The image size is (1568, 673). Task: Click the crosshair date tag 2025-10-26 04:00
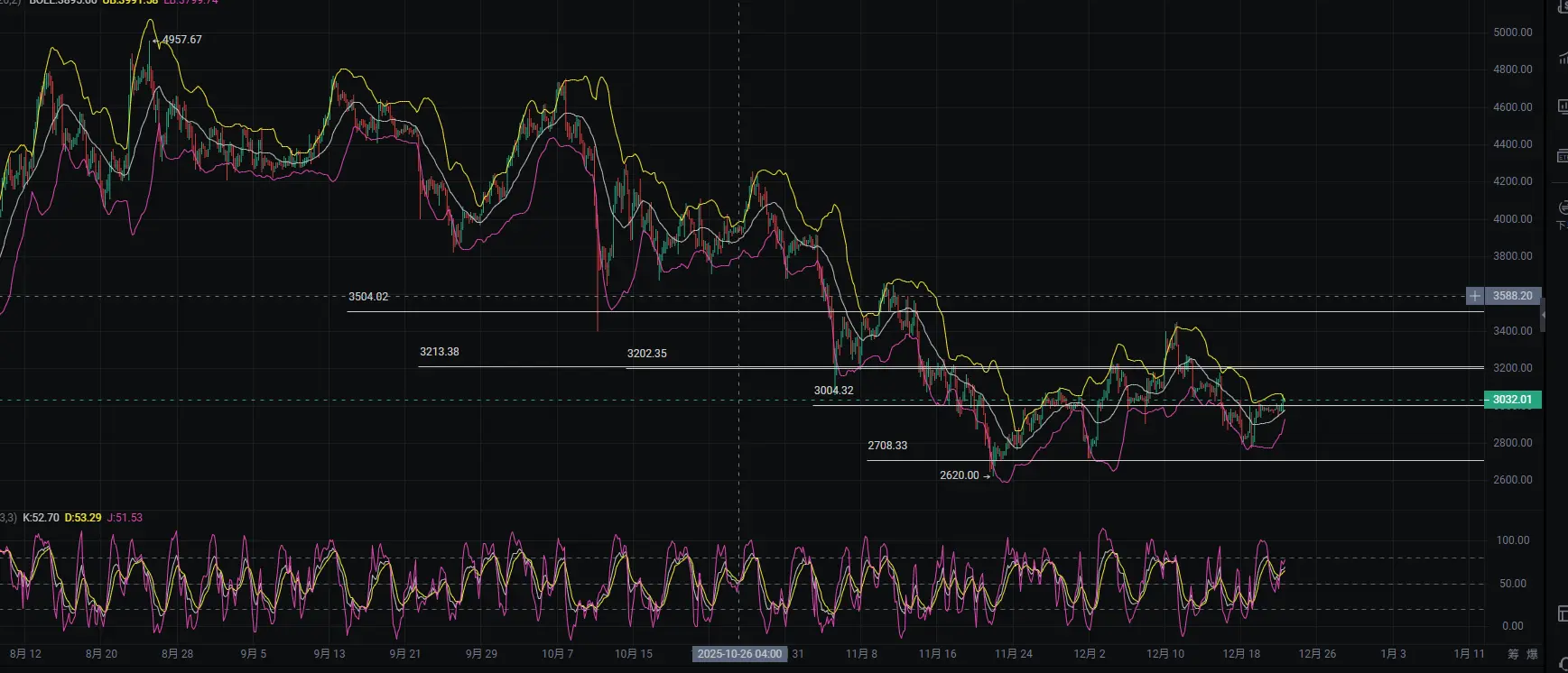click(x=739, y=654)
